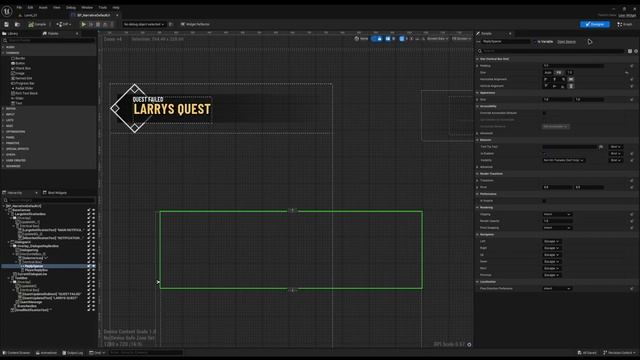Viewport: 640px width, 360px height.
Task: Compile the widget blueprint
Action: click(37, 24)
